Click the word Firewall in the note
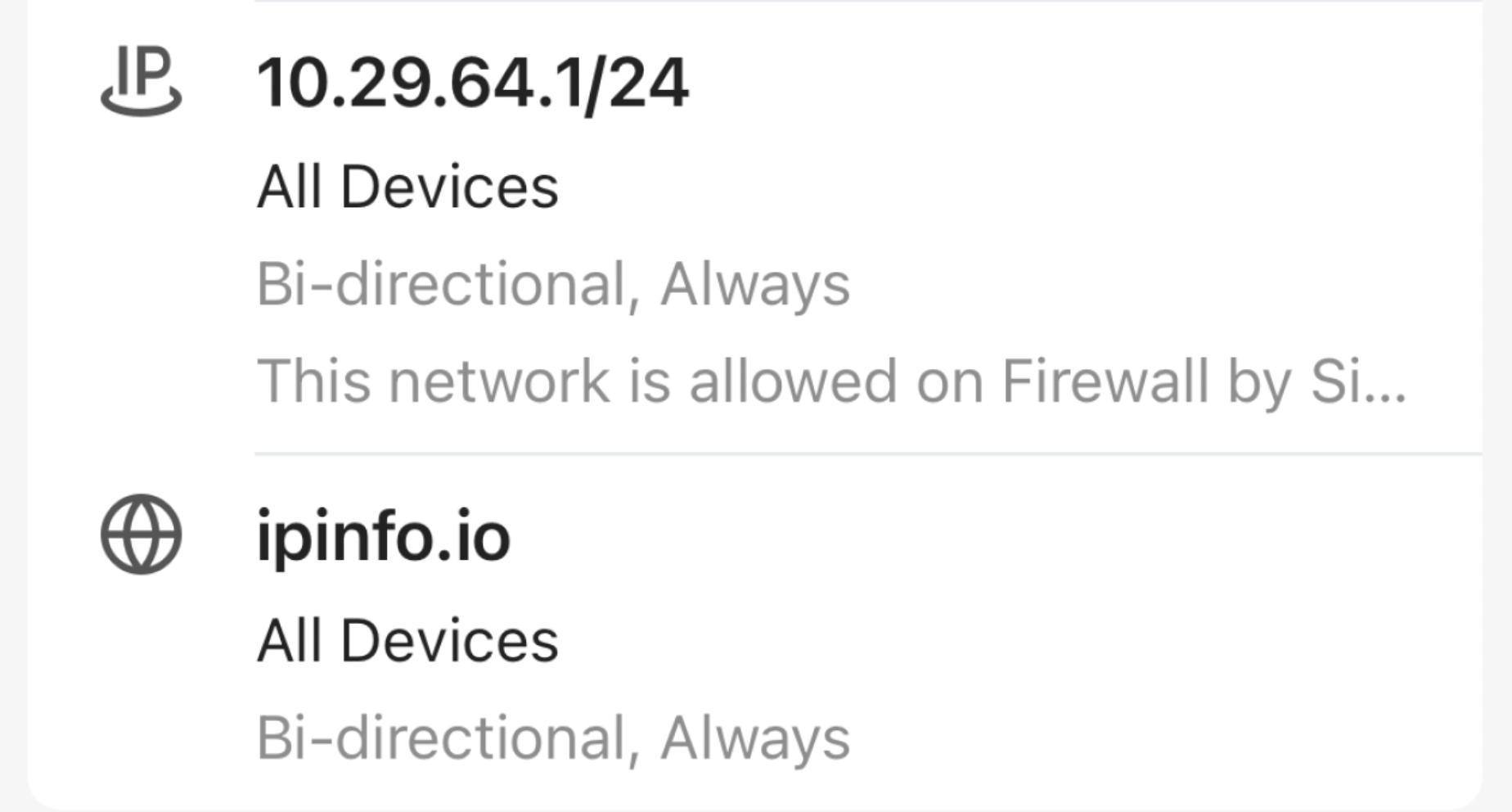Viewport: 1512px width, 812px height. tap(1105, 381)
